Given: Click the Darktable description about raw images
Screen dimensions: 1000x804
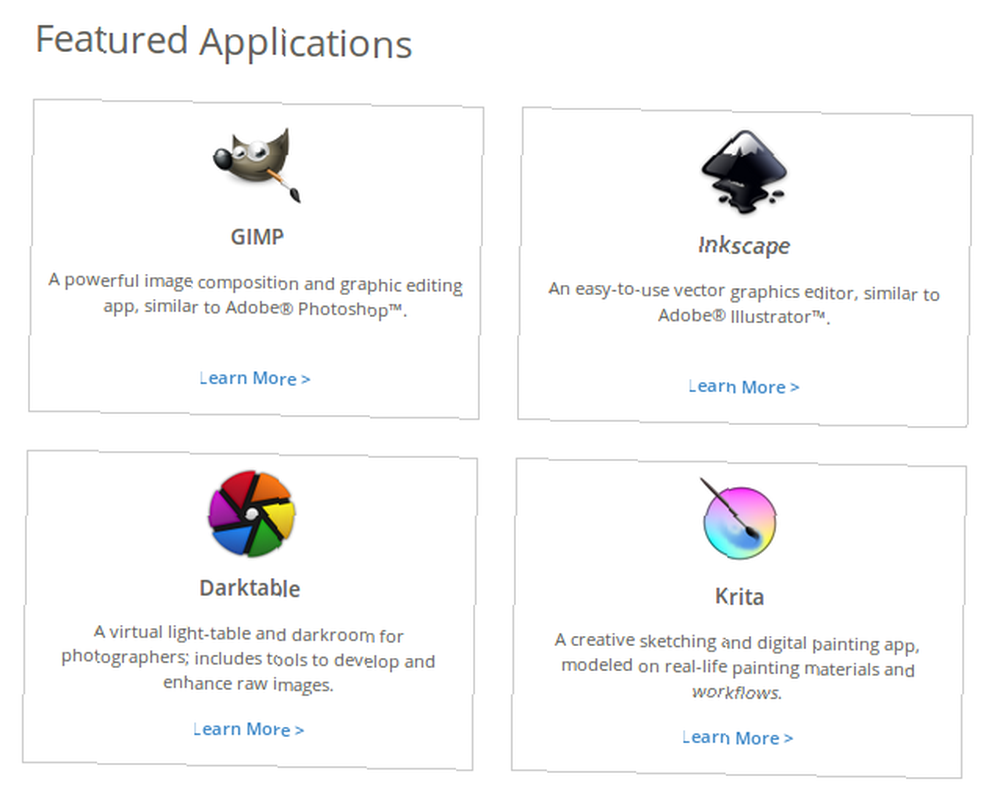Looking at the screenshot, I should pyautogui.click(x=249, y=659).
